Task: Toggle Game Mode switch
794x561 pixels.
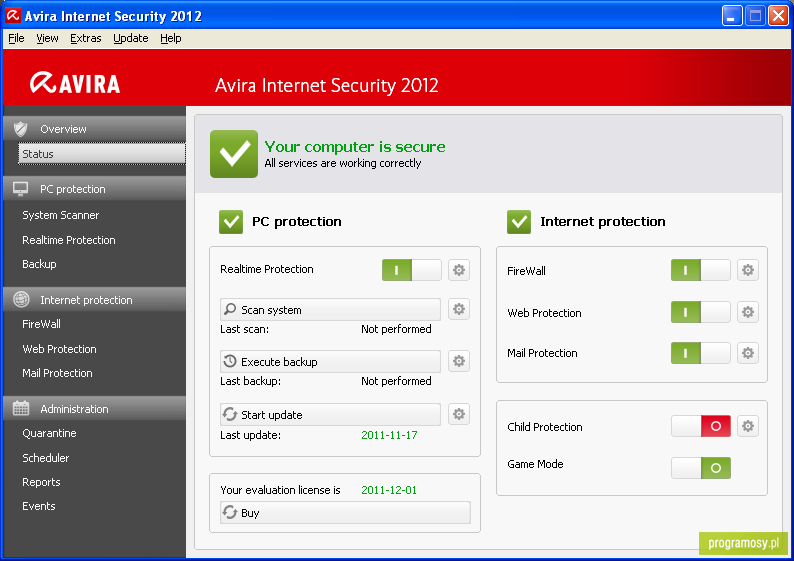Action: [701, 468]
